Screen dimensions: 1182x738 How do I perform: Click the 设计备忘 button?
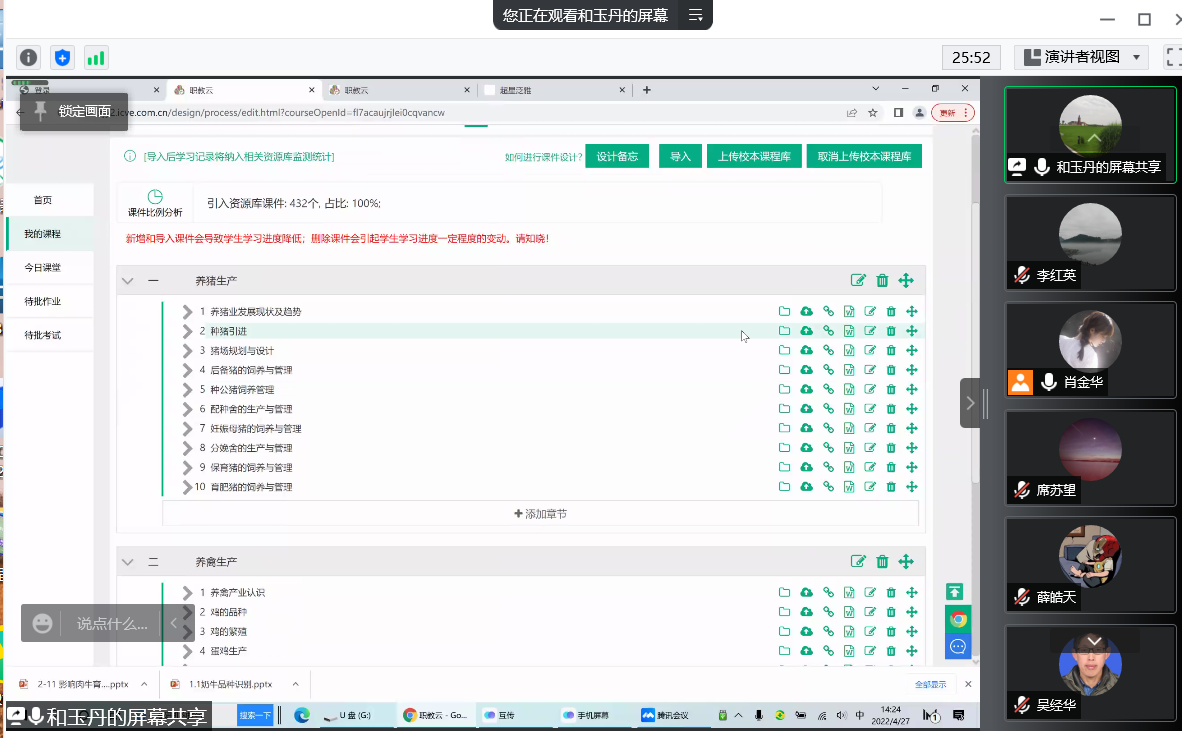tap(617, 157)
